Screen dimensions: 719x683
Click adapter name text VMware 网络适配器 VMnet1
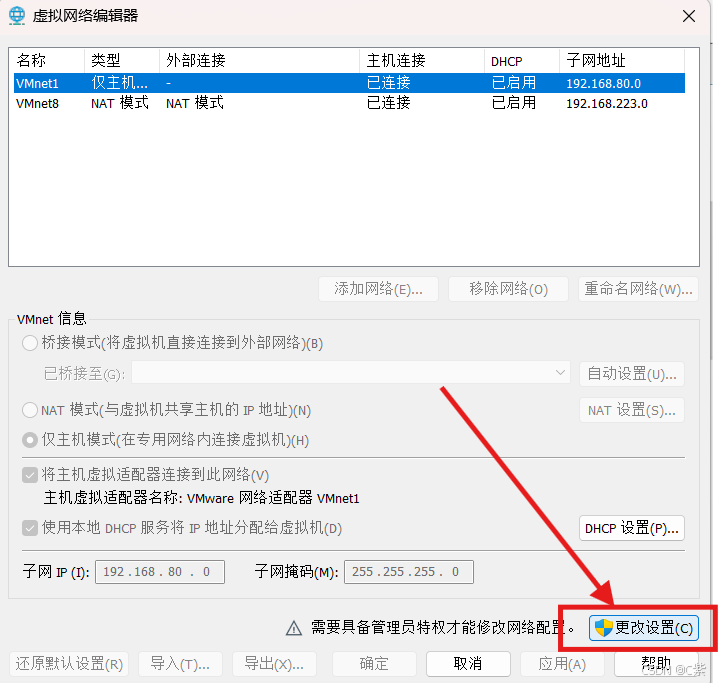tap(273, 498)
